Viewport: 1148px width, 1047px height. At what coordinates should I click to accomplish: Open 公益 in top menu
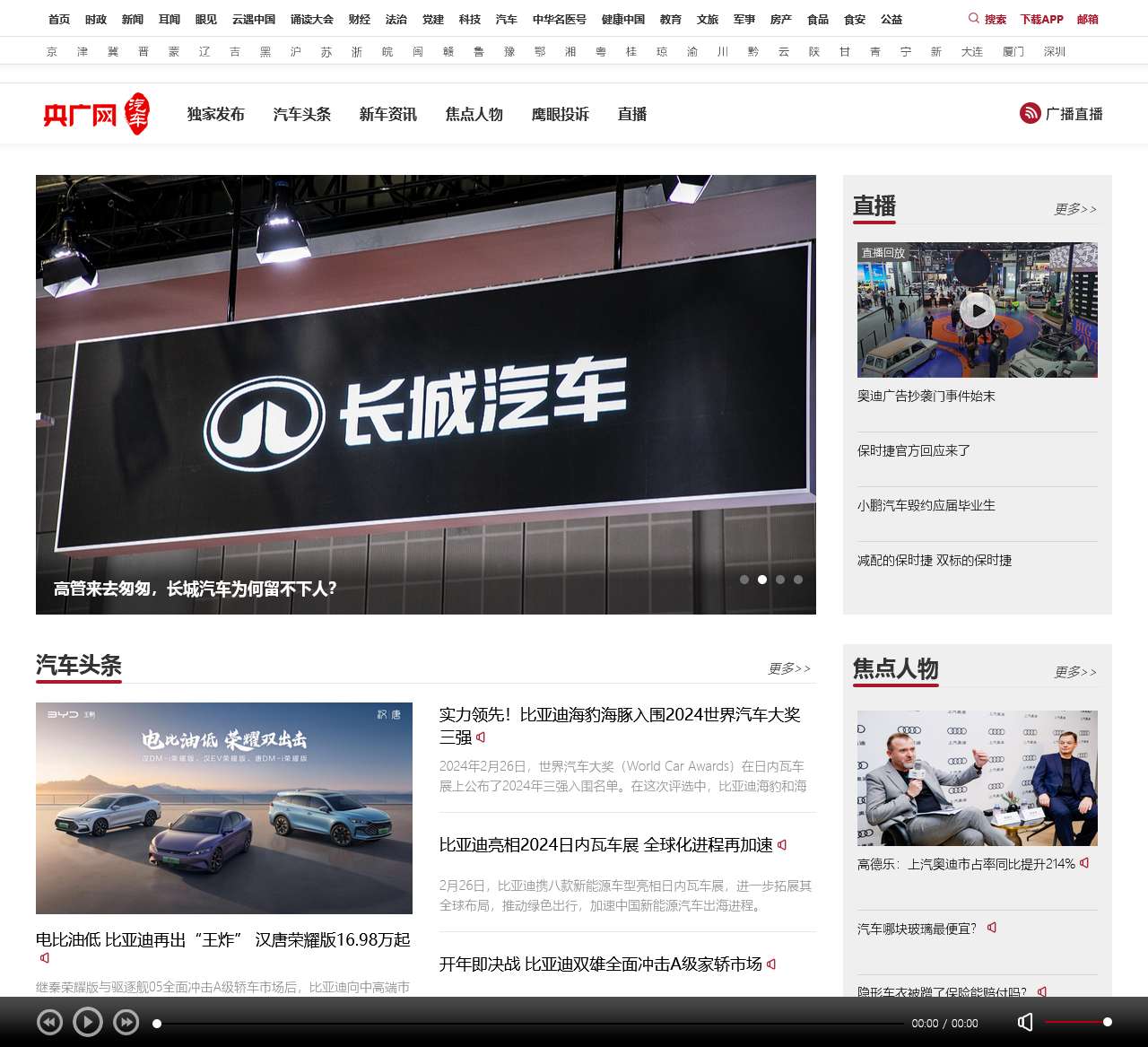click(891, 19)
